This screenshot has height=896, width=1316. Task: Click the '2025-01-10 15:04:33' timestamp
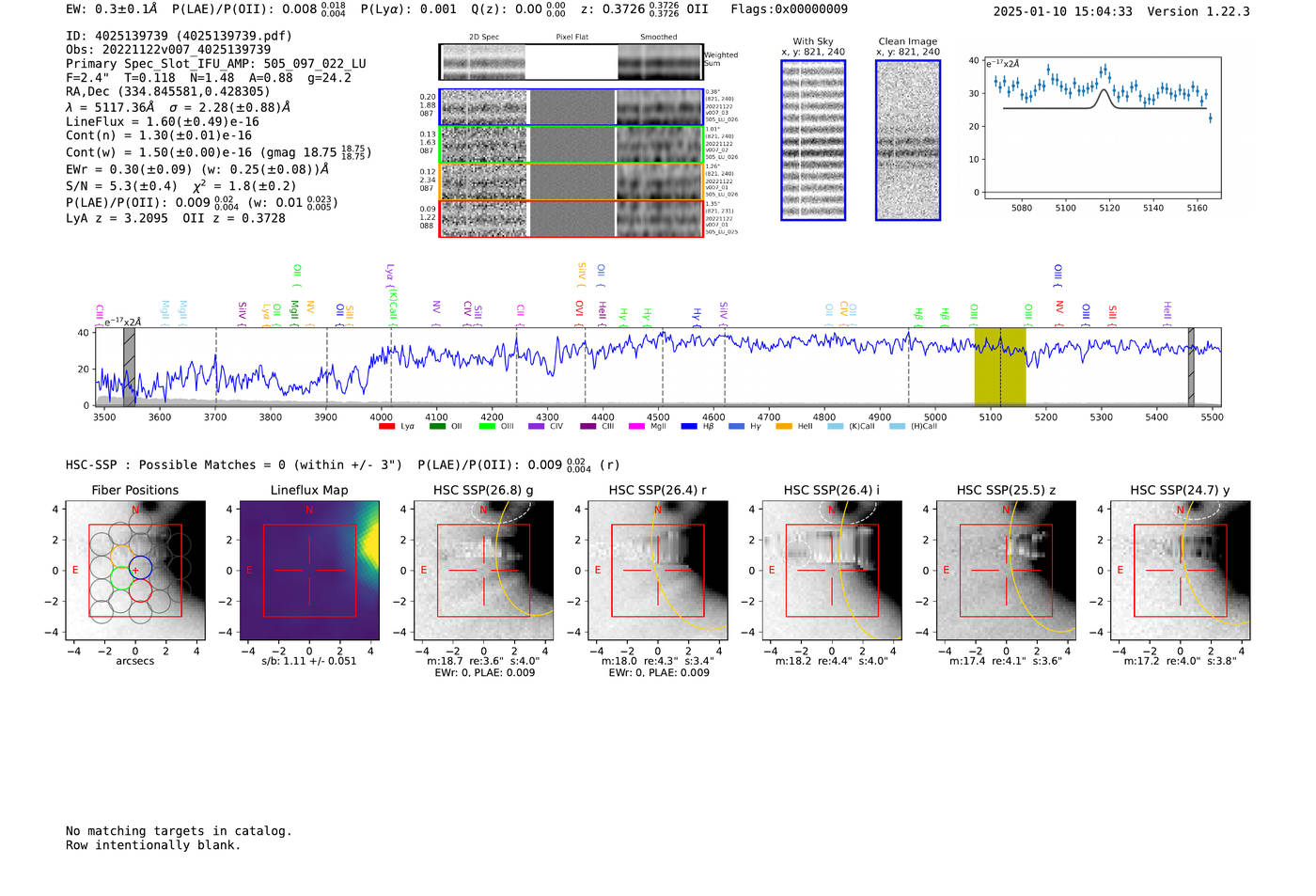[x=1063, y=11]
